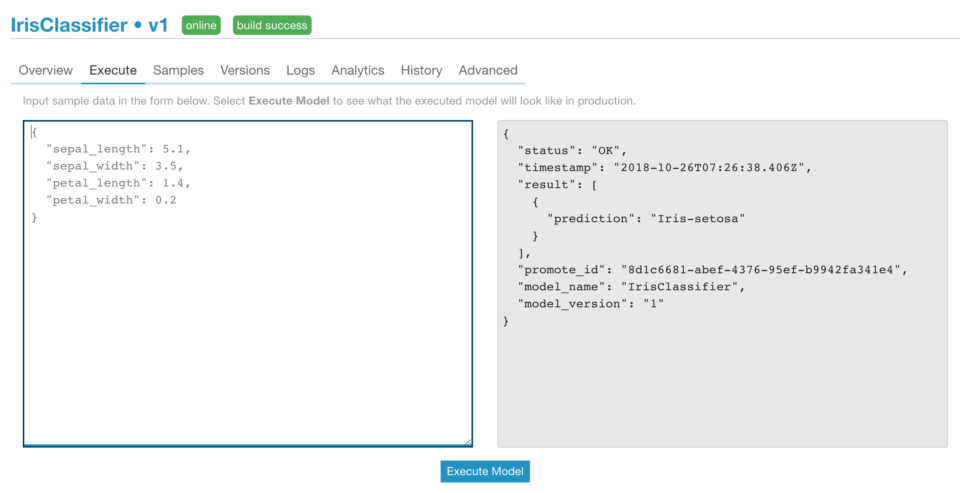This screenshot has height=493, width=960.
Task: Select the Execute tab
Action: (113, 70)
